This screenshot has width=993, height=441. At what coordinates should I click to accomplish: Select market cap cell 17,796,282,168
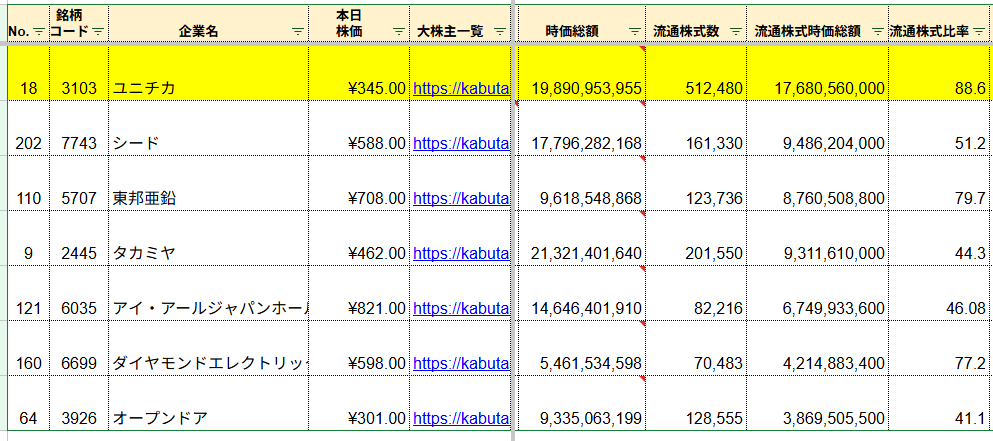point(581,129)
